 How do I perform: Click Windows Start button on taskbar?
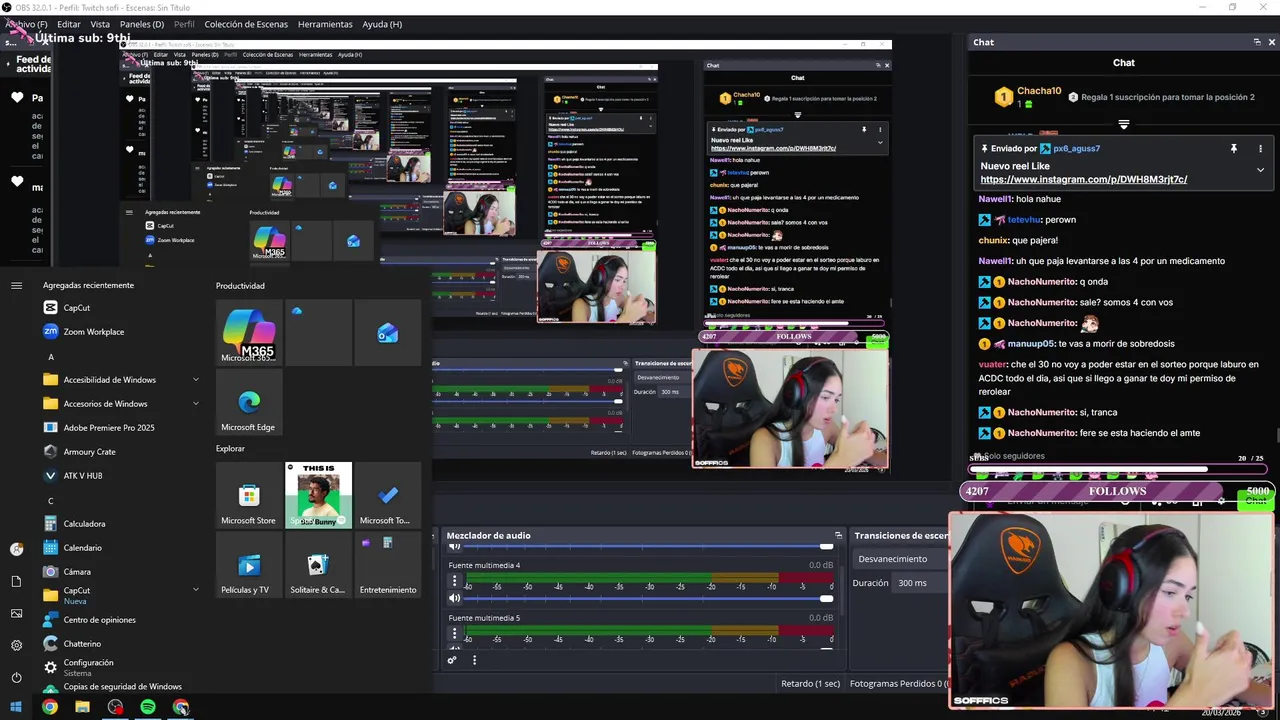click(x=16, y=707)
